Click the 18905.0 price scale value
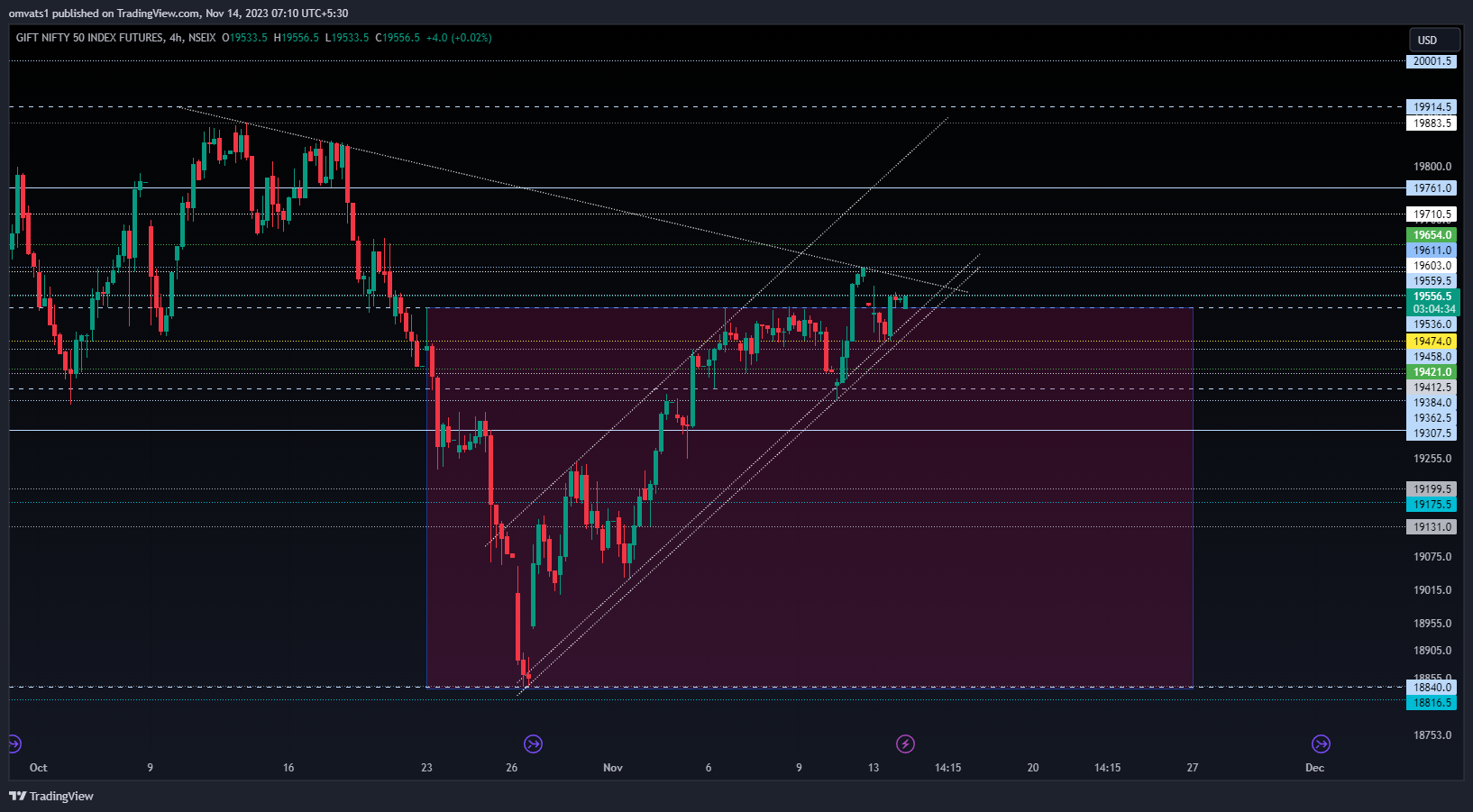Viewport: 1473px width, 812px height. 1432,651
